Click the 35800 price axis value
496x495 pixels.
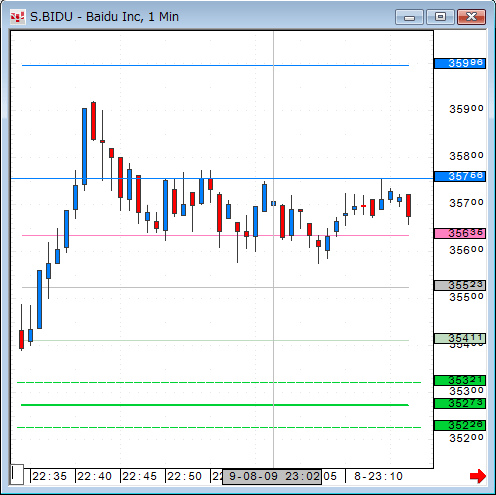tap(466, 156)
